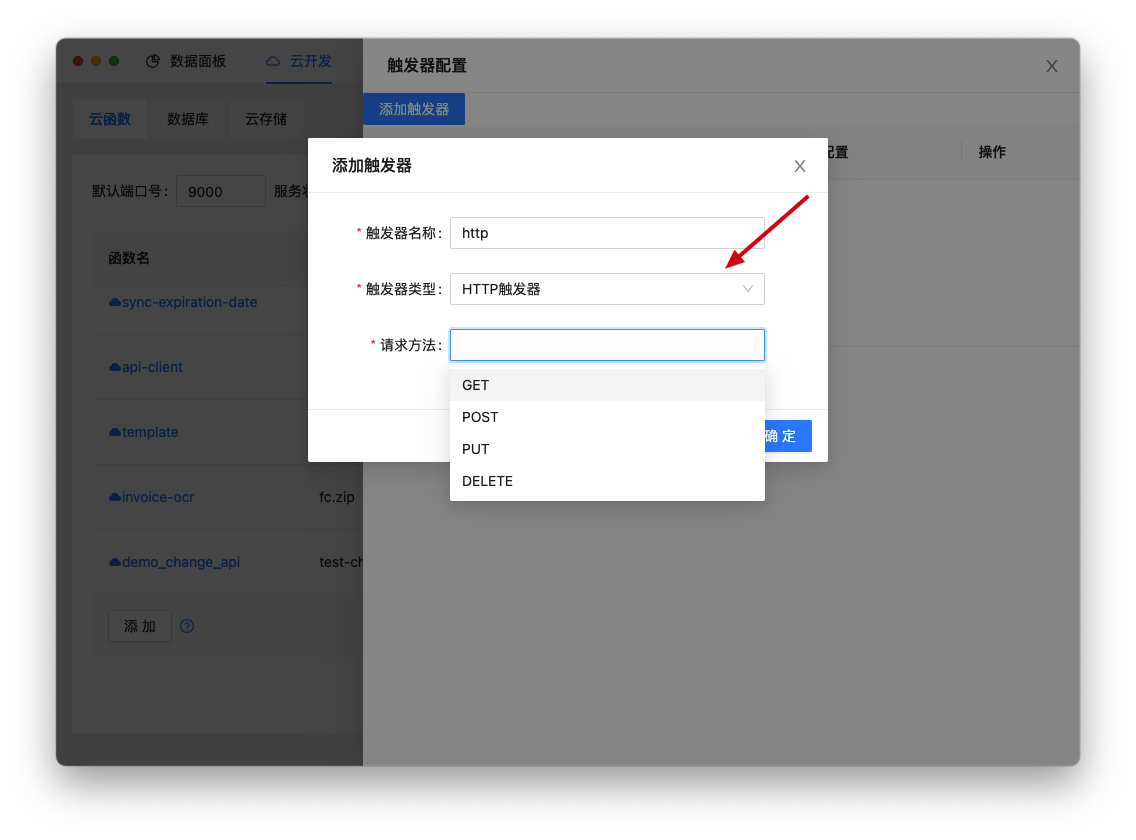
Task: Click cloud icon beside template function
Action: tap(115, 432)
